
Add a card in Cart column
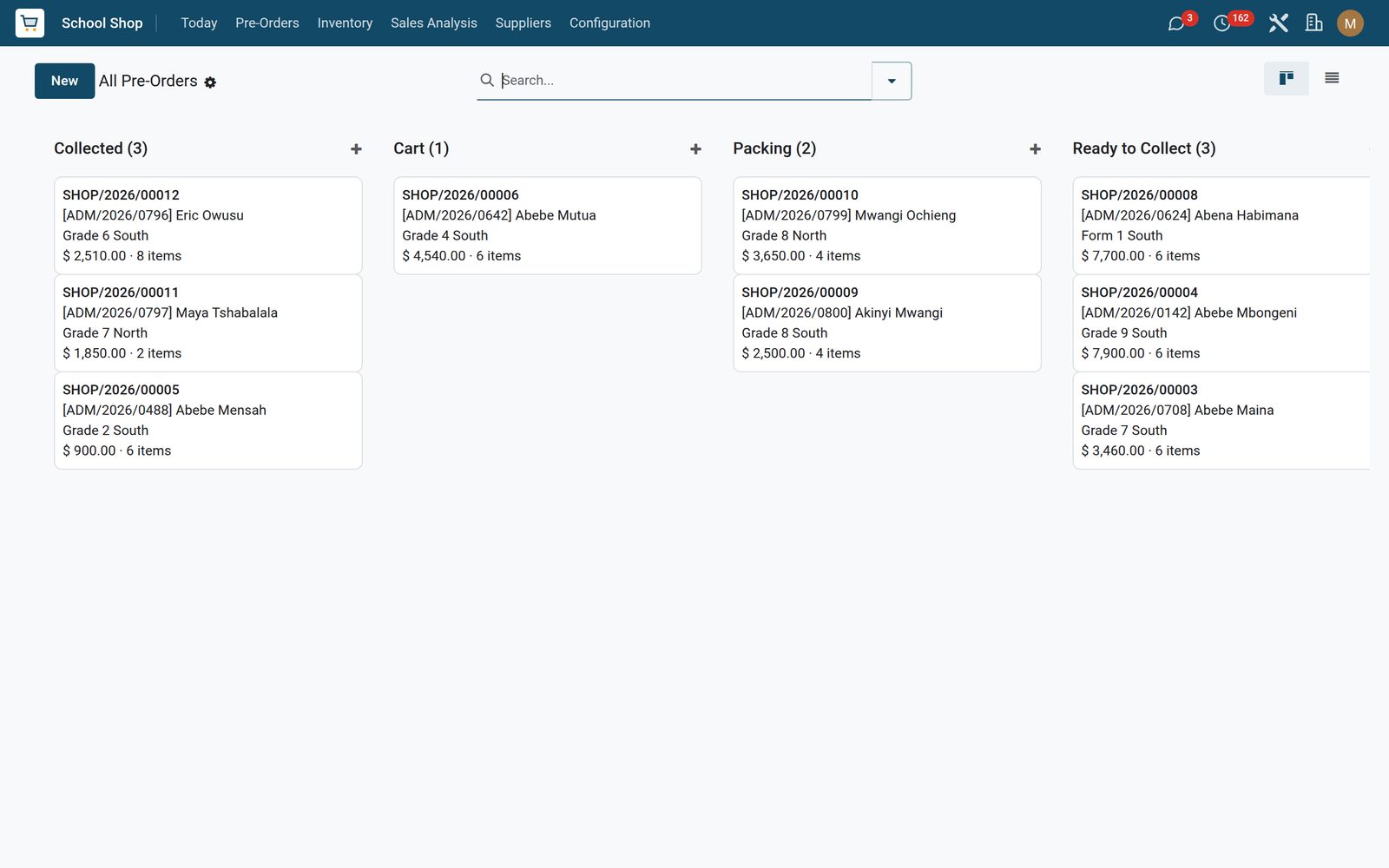point(695,149)
